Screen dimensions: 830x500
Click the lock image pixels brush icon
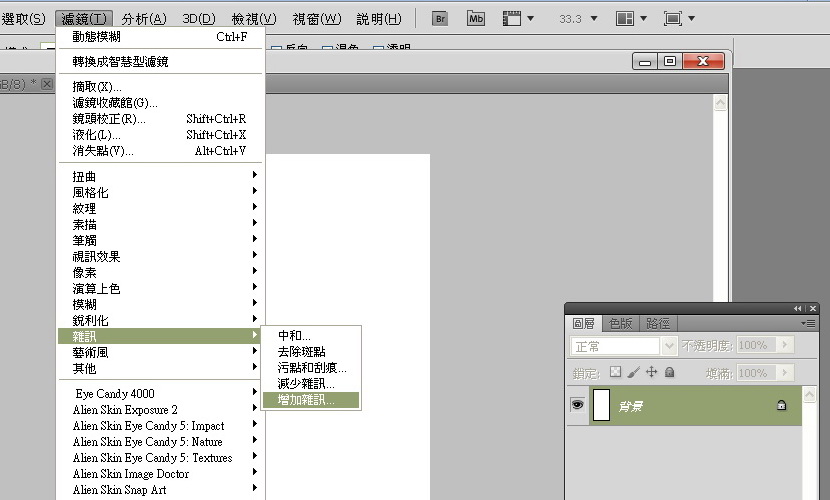633,372
